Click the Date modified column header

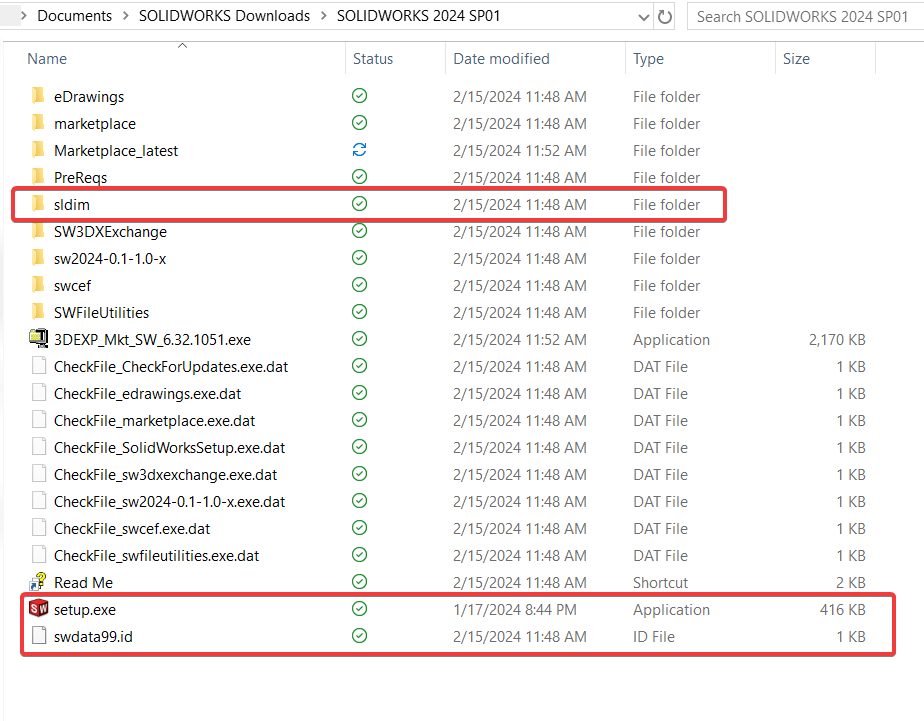(x=501, y=59)
